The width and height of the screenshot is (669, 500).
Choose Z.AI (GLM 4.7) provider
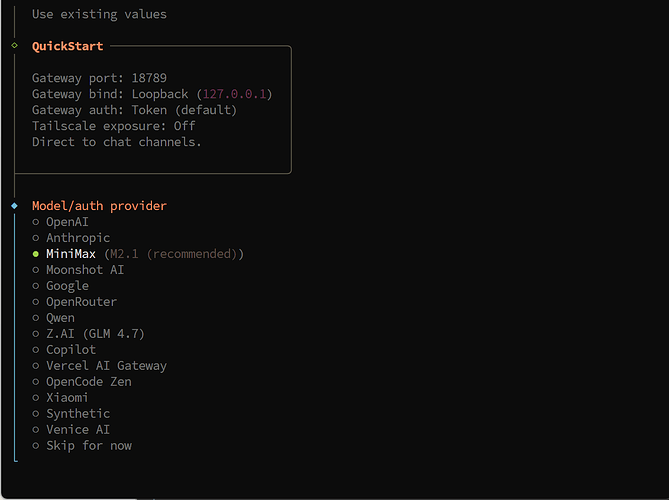89,334
